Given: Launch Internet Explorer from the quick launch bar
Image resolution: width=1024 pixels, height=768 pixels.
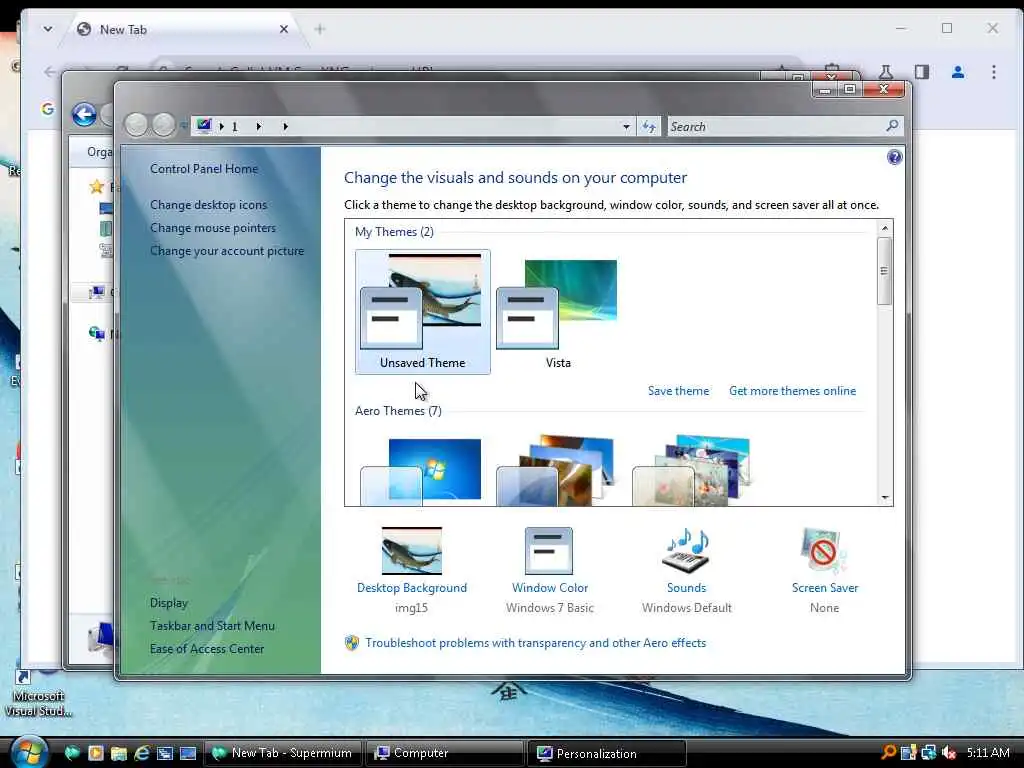Looking at the screenshot, I should pyautogui.click(x=142, y=753).
